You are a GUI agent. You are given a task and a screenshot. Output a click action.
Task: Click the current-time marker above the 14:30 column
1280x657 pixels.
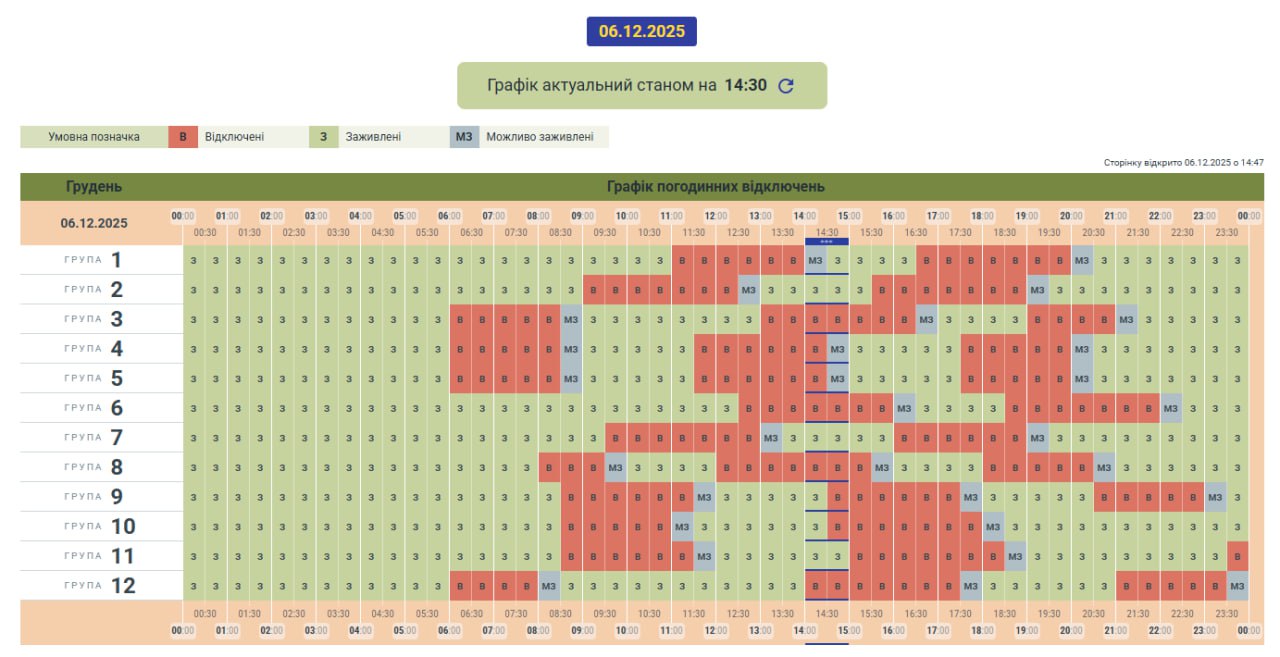tap(826, 241)
